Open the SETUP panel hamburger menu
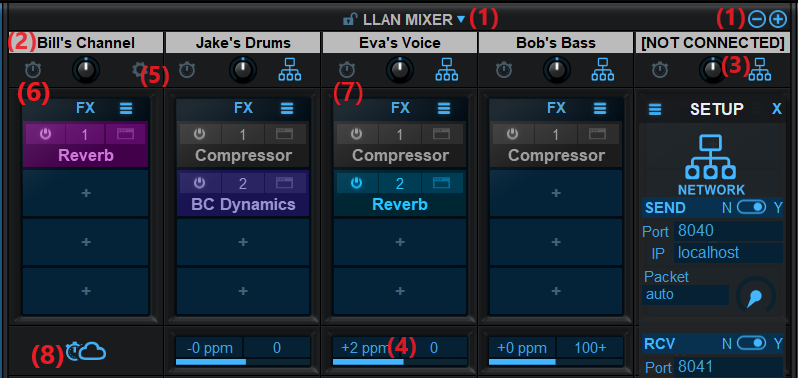 (655, 109)
